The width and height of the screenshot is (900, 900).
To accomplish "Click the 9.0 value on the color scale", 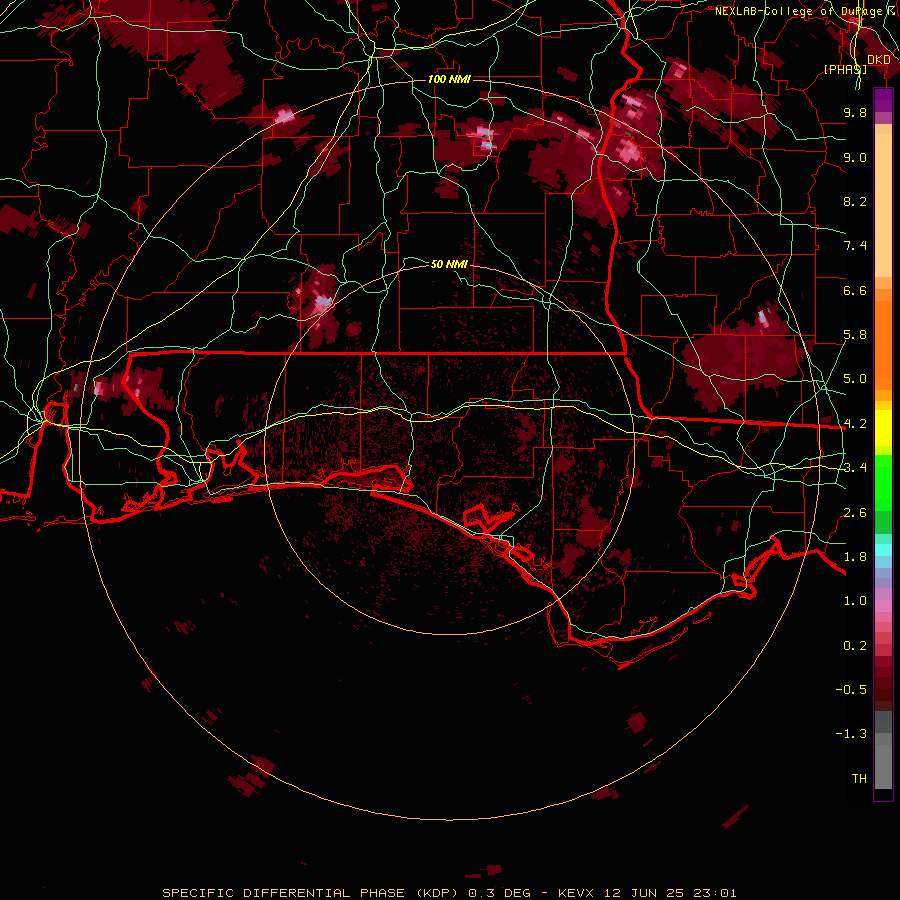I will point(855,157).
